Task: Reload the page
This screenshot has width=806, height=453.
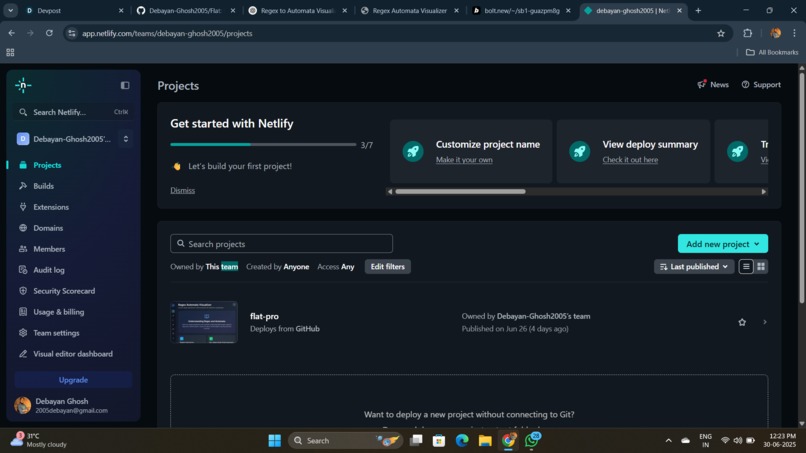Action: [x=49, y=33]
